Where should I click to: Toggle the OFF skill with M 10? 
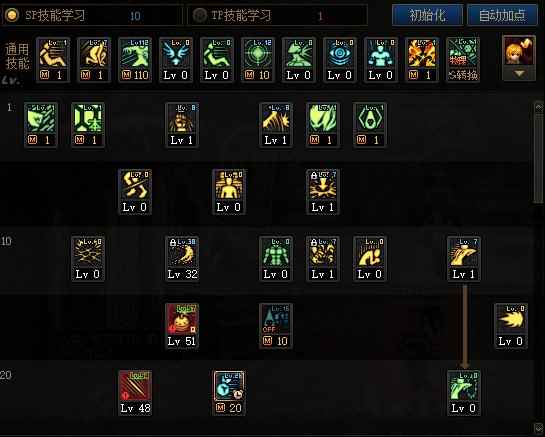point(276,325)
